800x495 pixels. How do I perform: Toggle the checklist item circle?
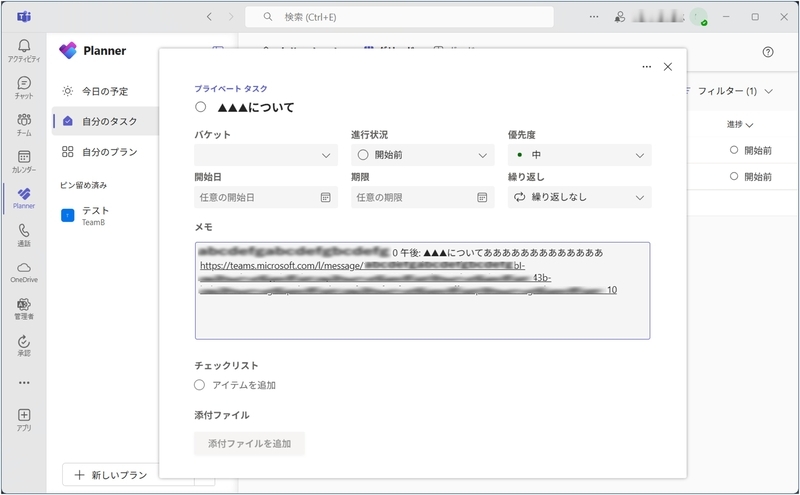199,385
